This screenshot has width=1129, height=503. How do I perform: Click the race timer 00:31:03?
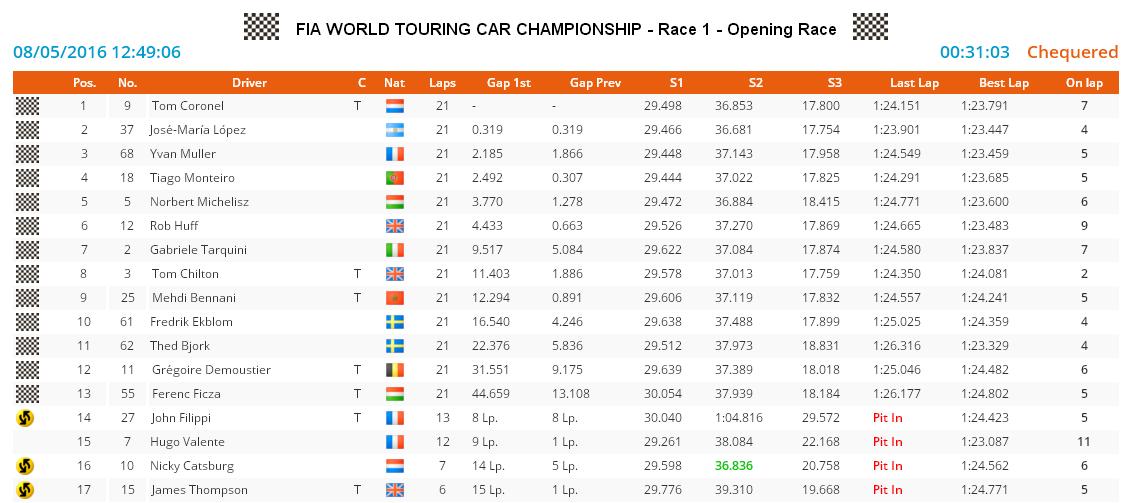tap(974, 52)
